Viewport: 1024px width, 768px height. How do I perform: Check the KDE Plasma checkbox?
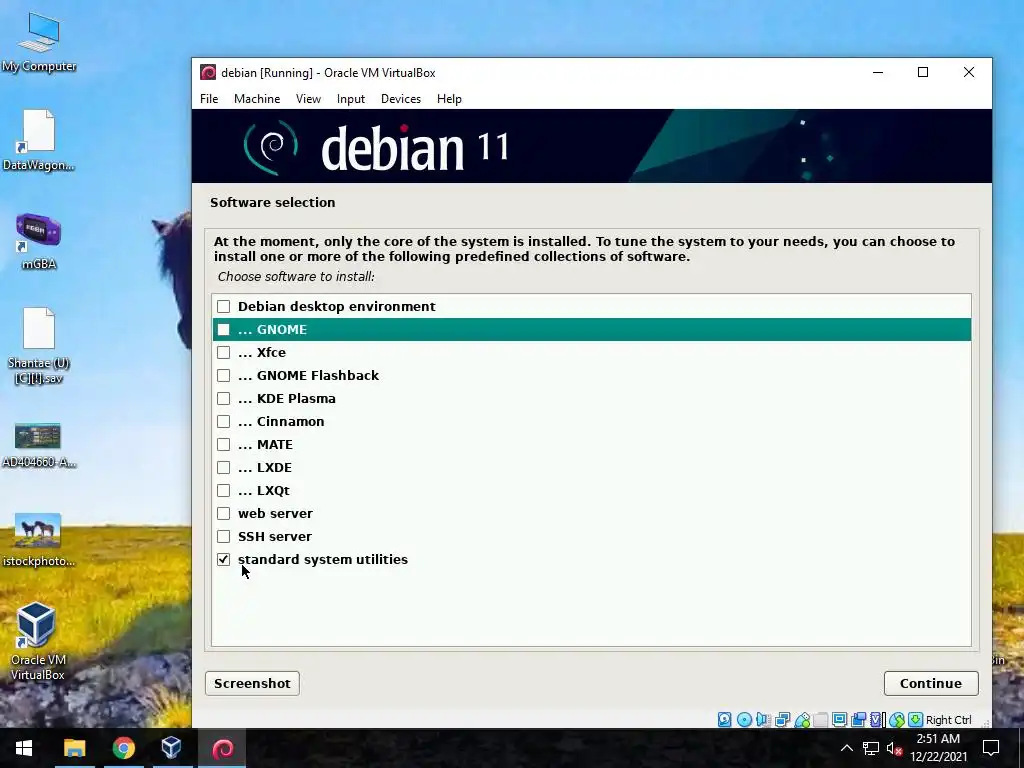(x=223, y=398)
